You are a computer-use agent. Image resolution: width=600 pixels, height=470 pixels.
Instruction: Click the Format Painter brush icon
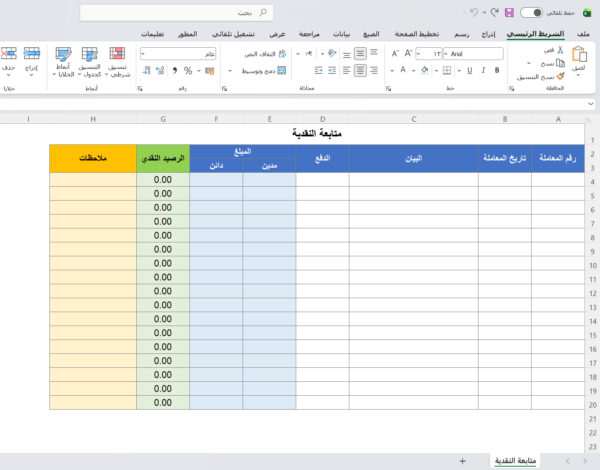coord(560,75)
